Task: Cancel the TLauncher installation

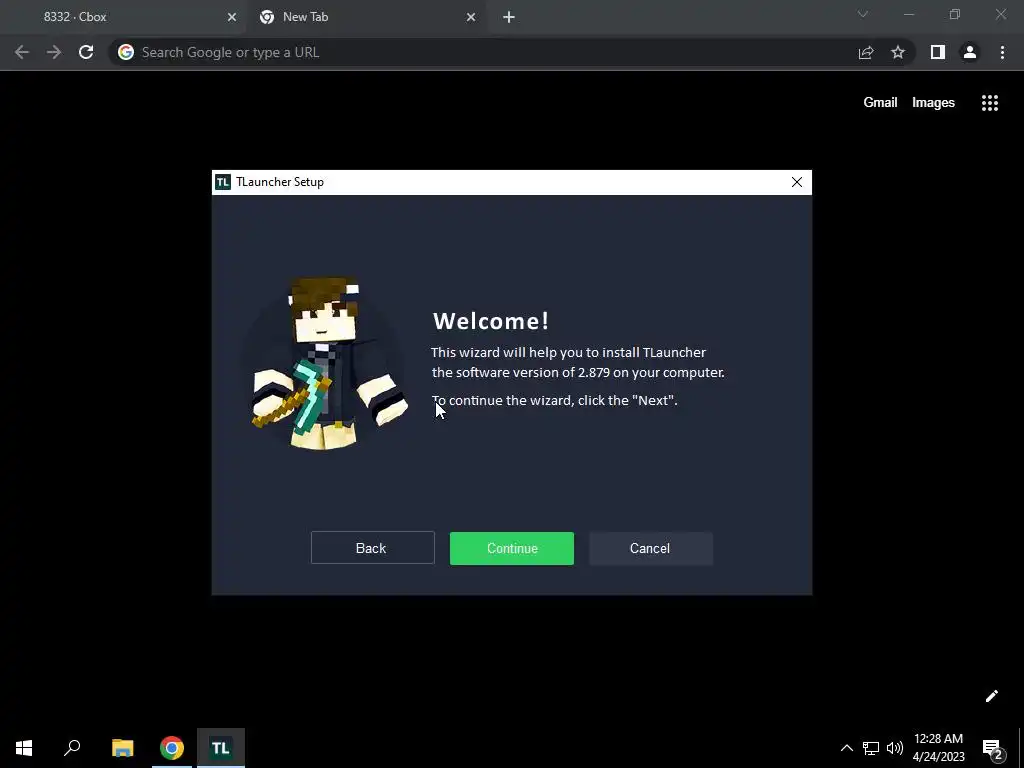Action: (x=650, y=549)
